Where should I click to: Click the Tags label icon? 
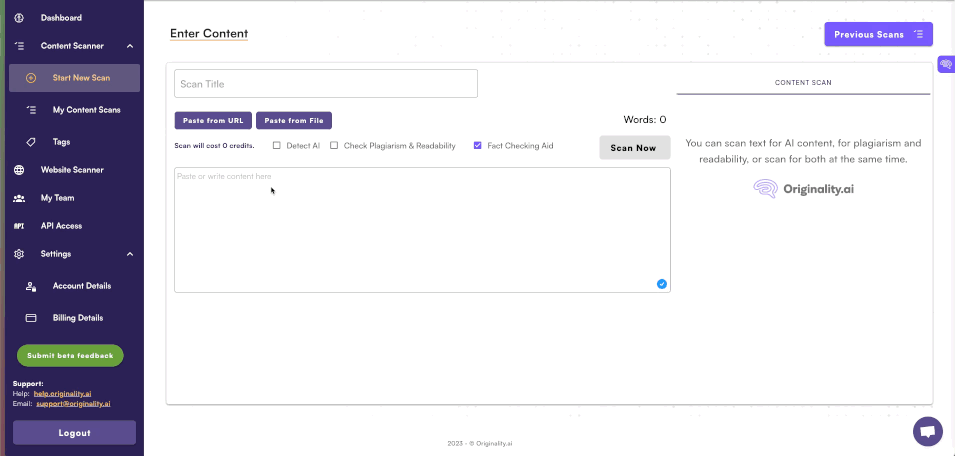(x=31, y=142)
